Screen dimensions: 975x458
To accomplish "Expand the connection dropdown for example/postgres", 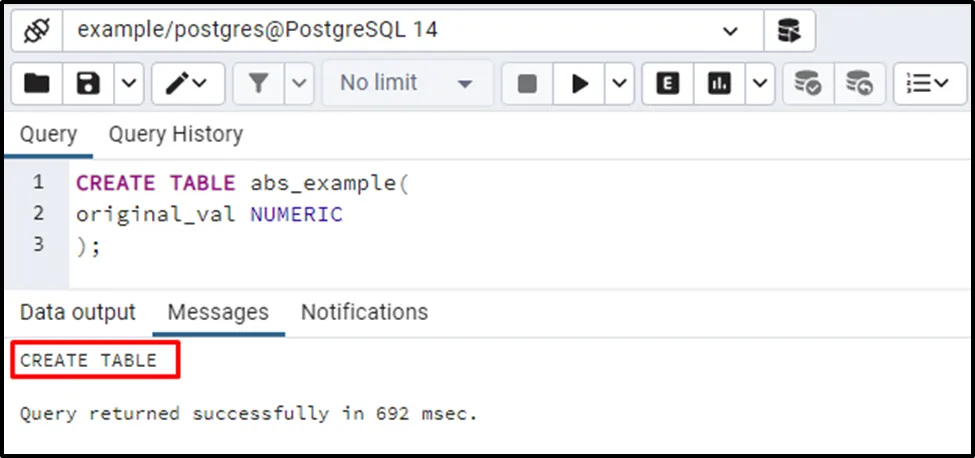I will [x=730, y=31].
